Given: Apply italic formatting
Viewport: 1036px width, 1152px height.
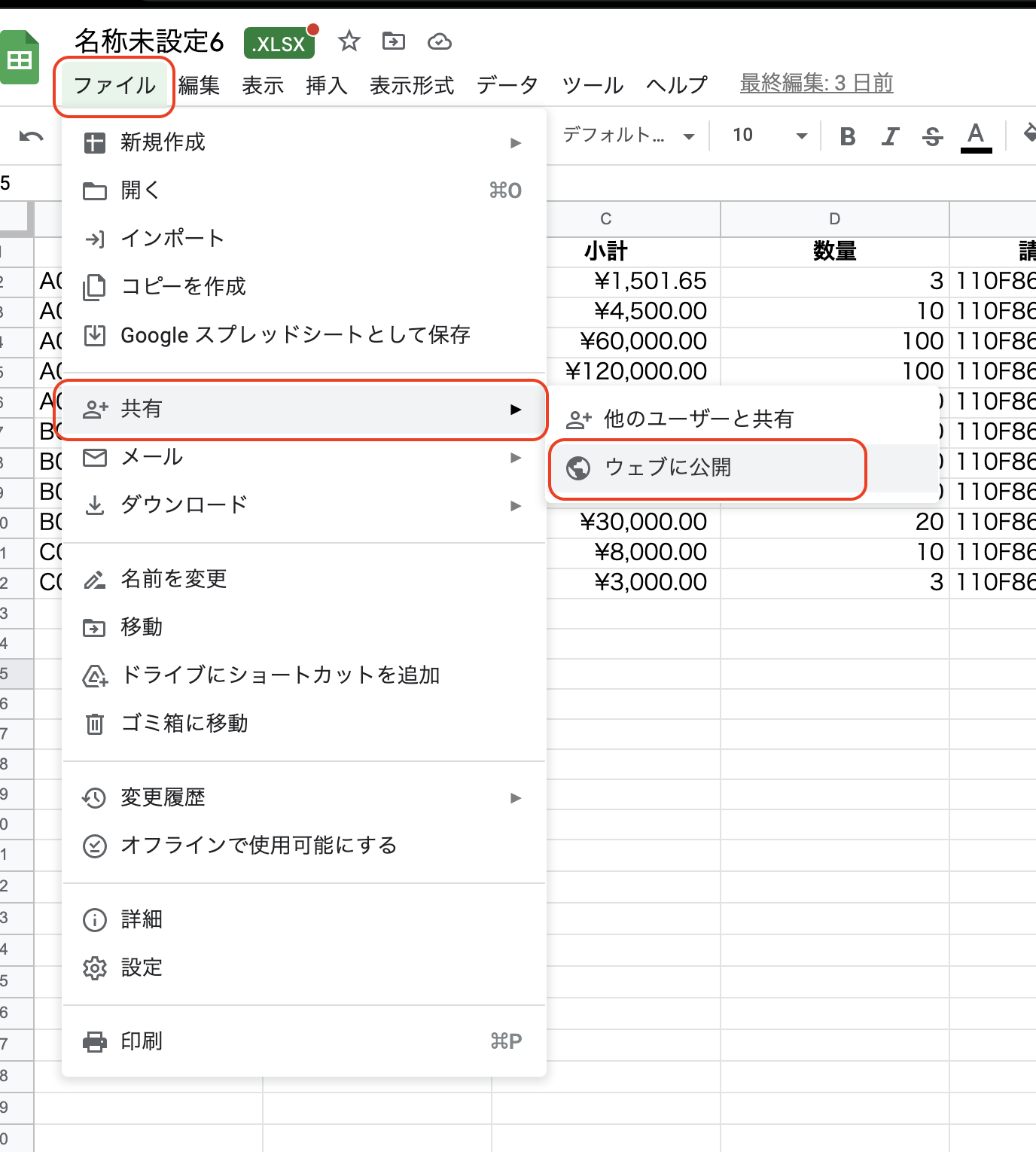Looking at the screenshot, I should (x=889, y=136).
